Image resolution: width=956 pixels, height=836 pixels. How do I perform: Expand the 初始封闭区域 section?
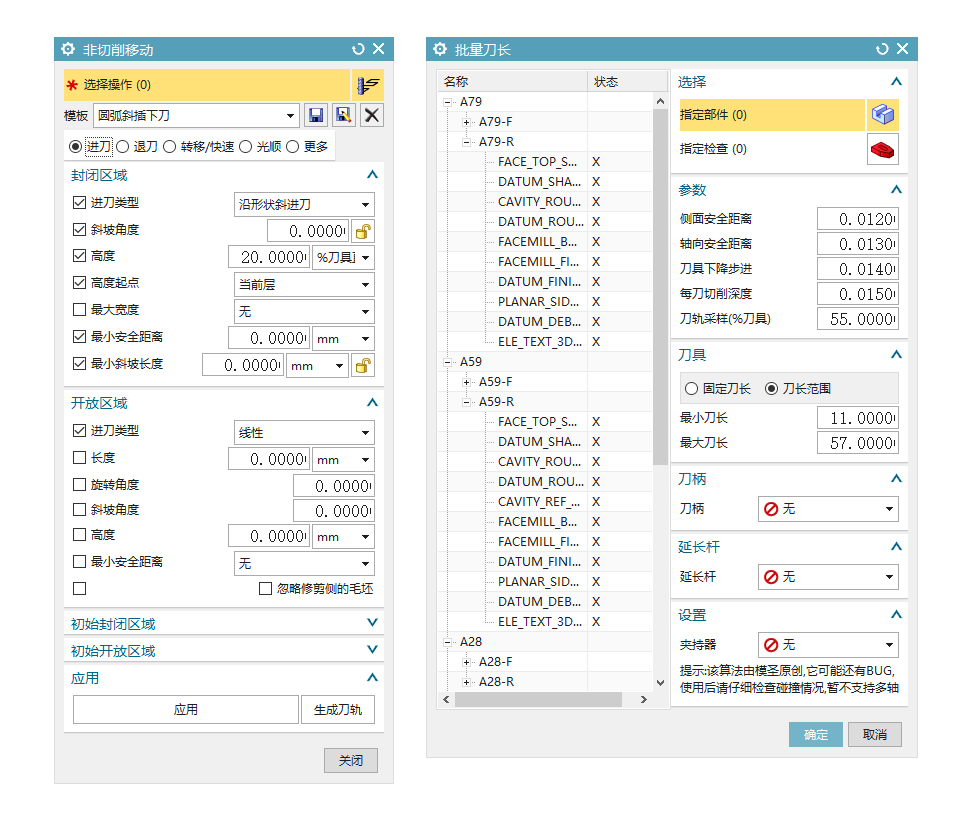[372, 623]
